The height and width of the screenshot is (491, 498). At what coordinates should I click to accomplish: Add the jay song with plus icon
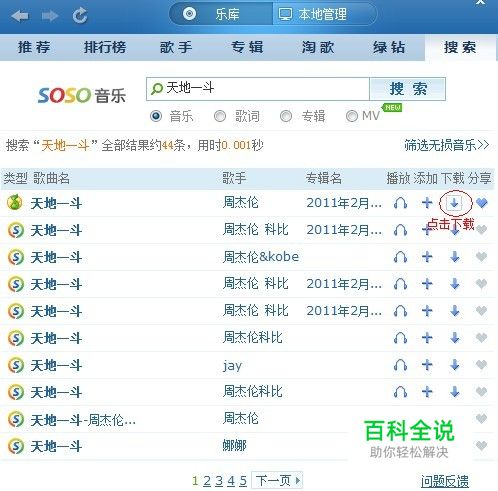(x=427, y=365)
